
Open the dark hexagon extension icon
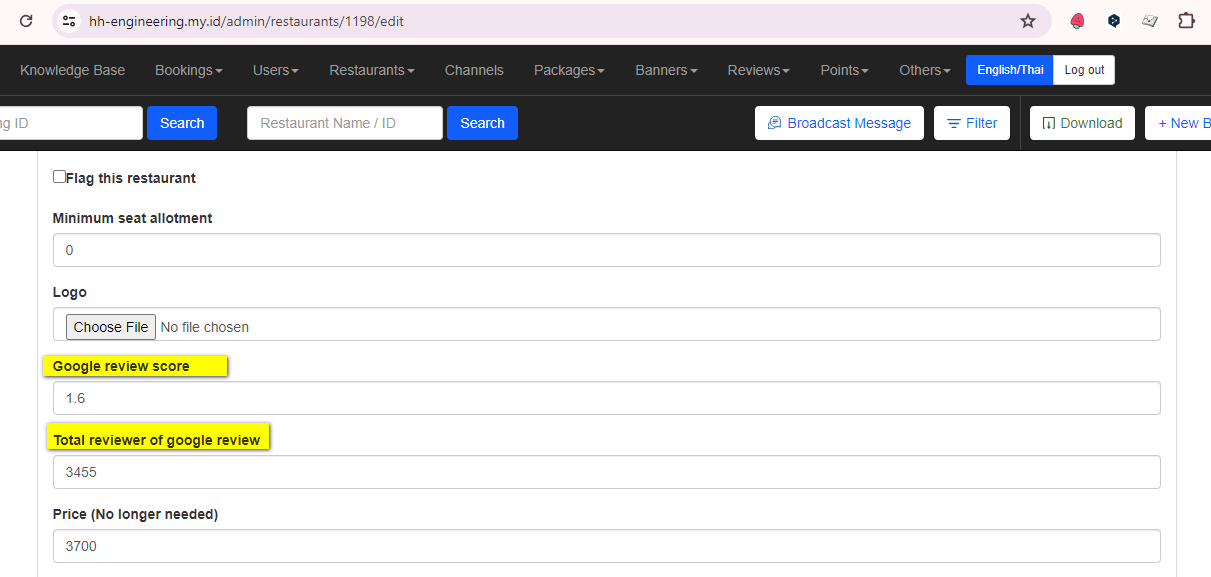point(1113,21)
